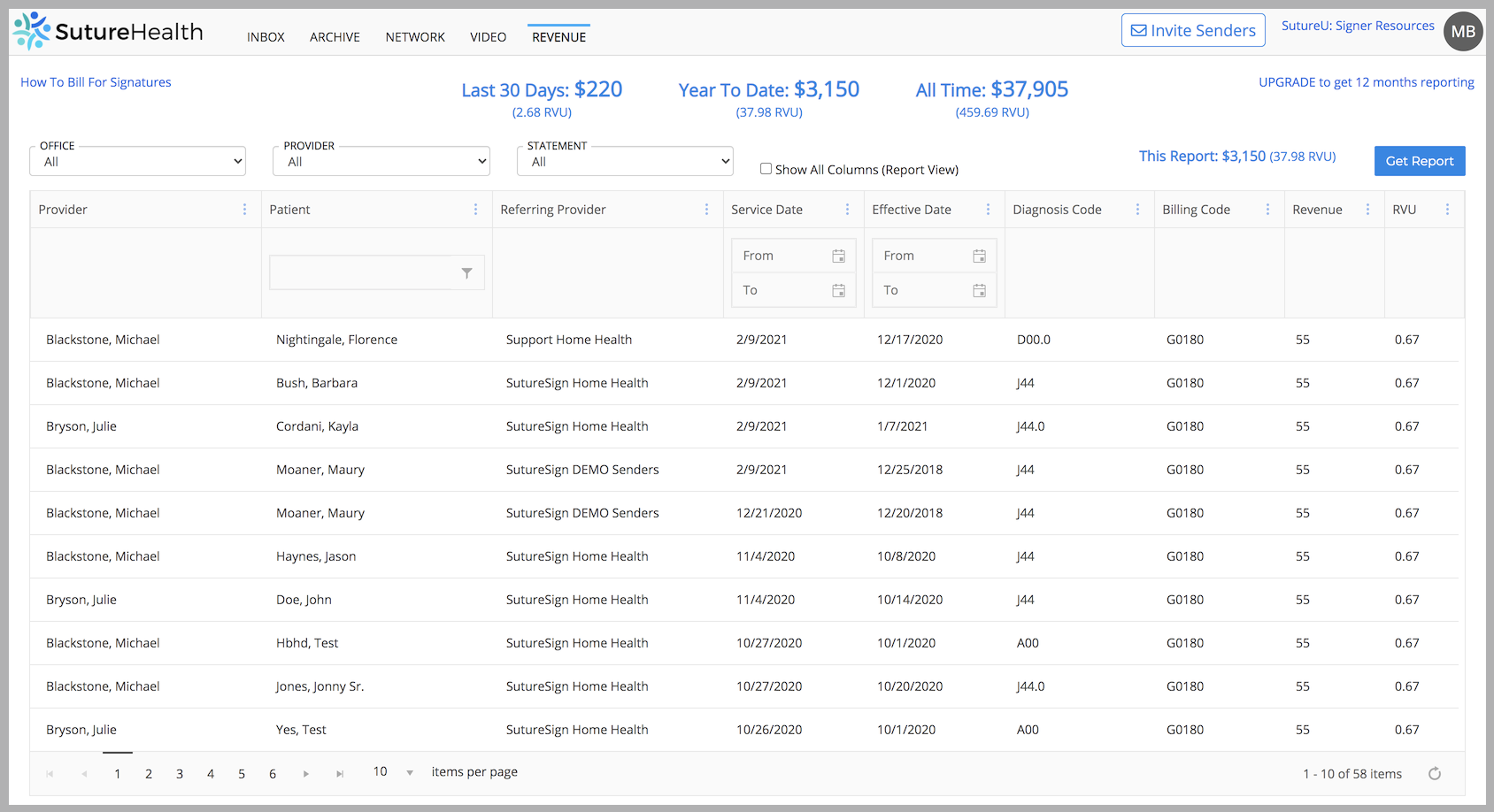Screen dimensions: 1494x812
Task: Open calendar picker for Effective Date To field
Action: click(x=979, y=289)
